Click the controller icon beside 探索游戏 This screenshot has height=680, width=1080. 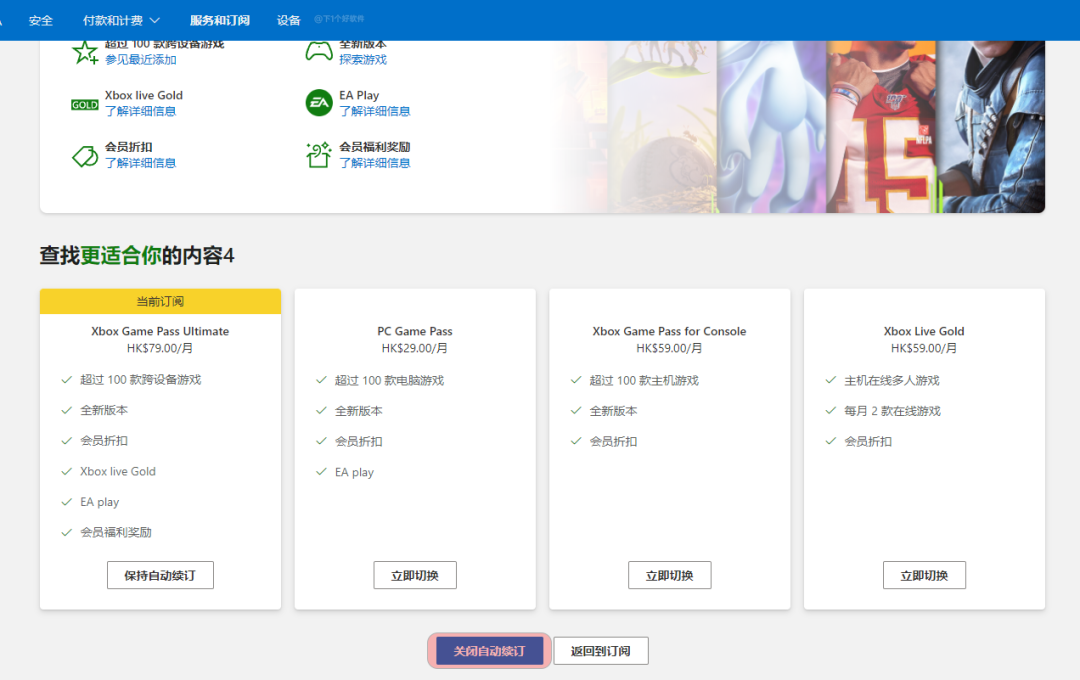[319, 51]
